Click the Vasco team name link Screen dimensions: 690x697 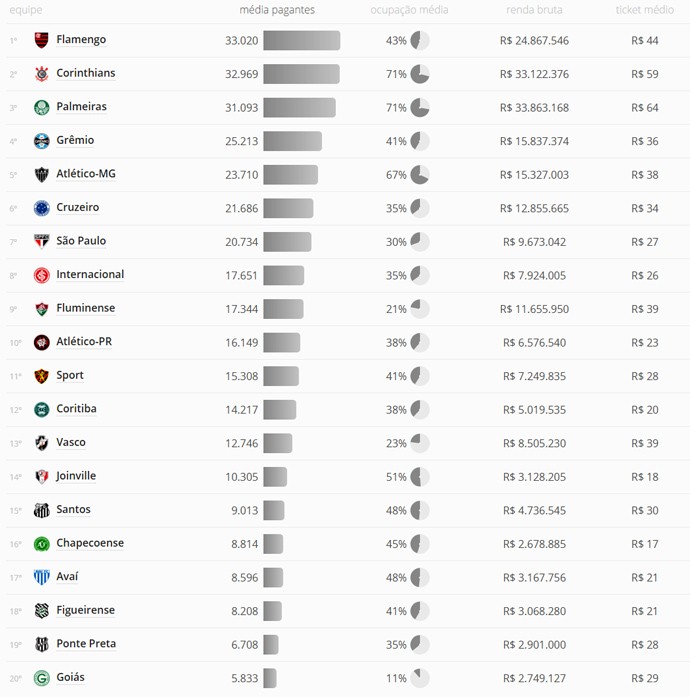coord(71,443)
